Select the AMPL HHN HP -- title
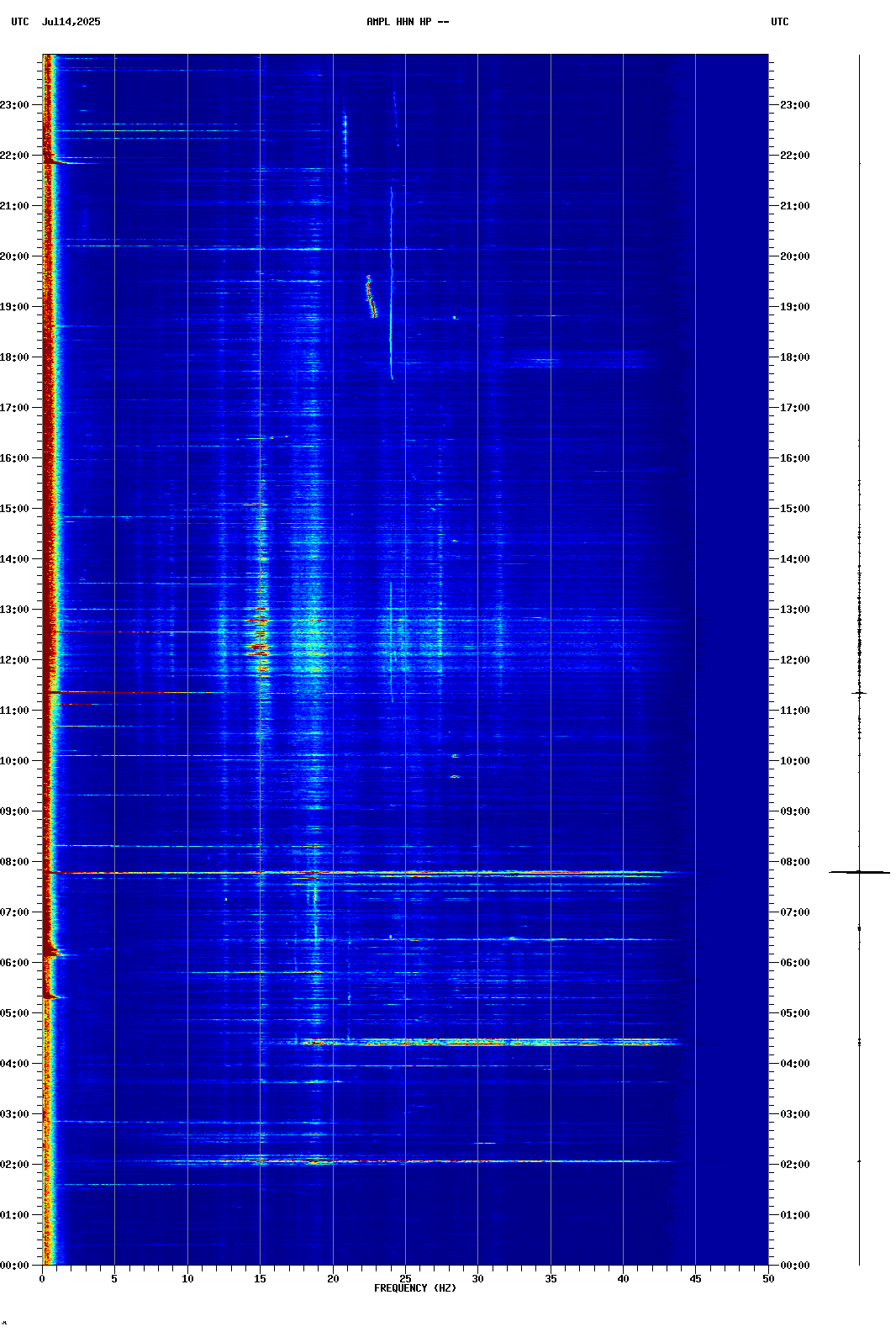This screenshot has height=1332, width=896. pyautogui.click(x=408, y=22)
